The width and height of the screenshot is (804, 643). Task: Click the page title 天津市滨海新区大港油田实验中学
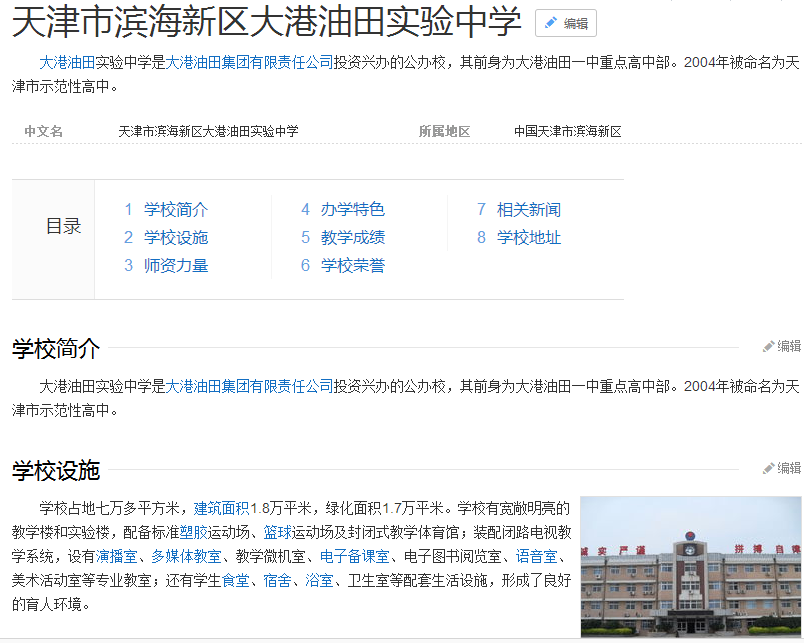267,22
